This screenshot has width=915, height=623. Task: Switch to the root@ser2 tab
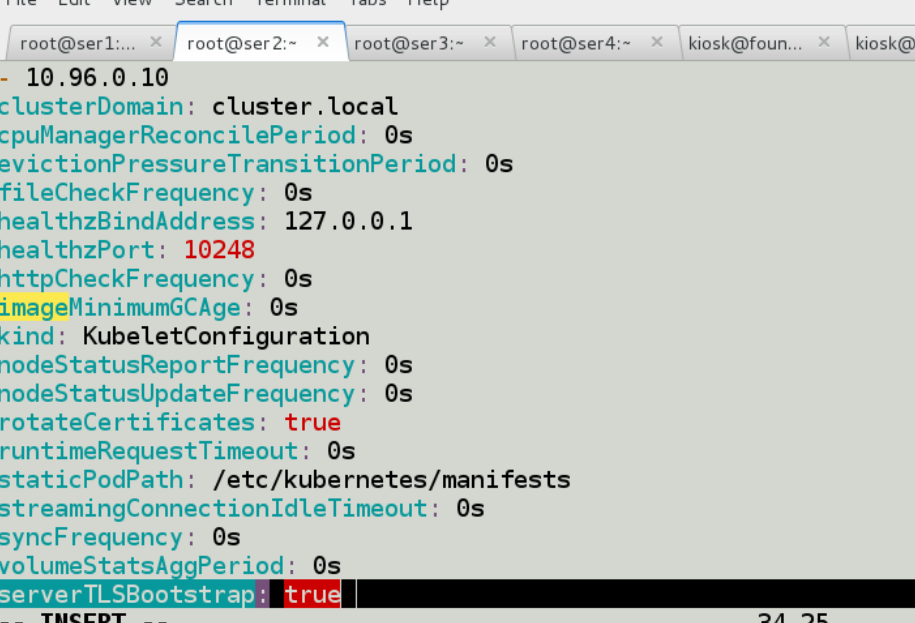pos(242,44)
